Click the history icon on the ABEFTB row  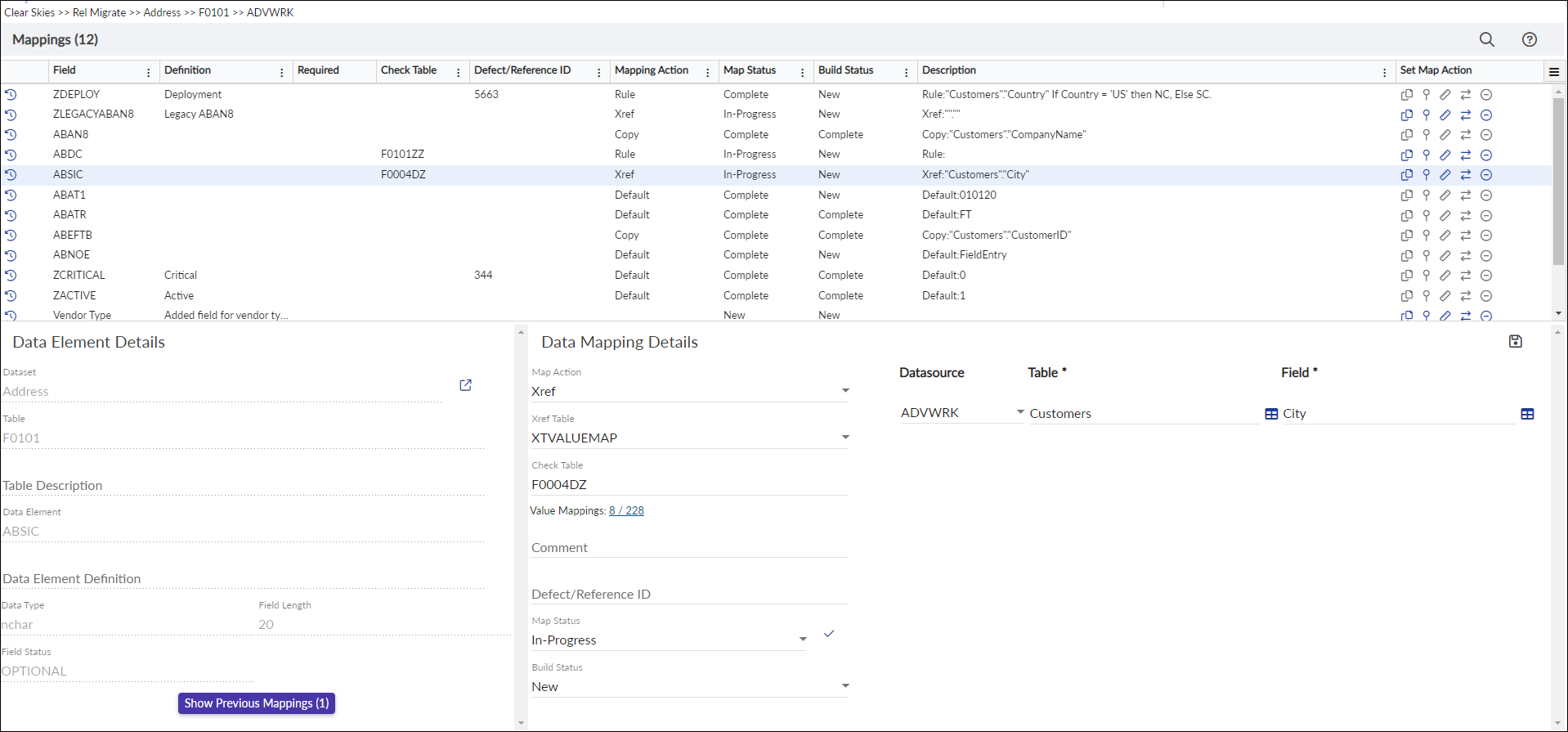click(x=11, y=236)
